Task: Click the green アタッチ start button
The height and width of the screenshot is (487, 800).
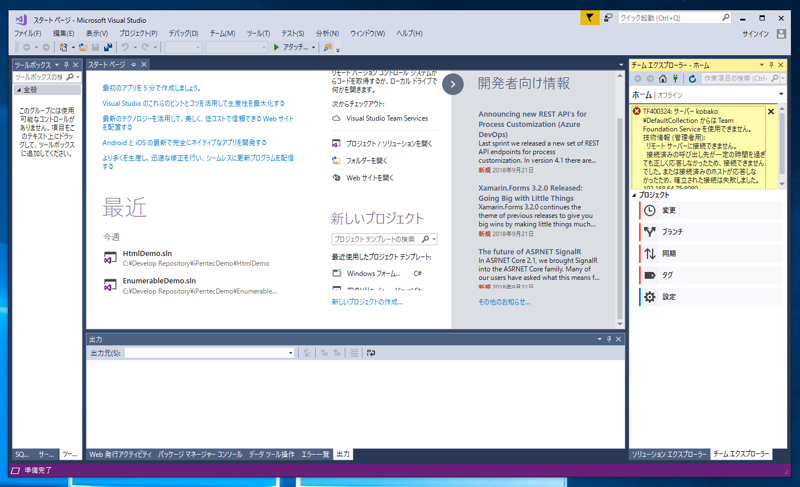Action: coord(291,47)
